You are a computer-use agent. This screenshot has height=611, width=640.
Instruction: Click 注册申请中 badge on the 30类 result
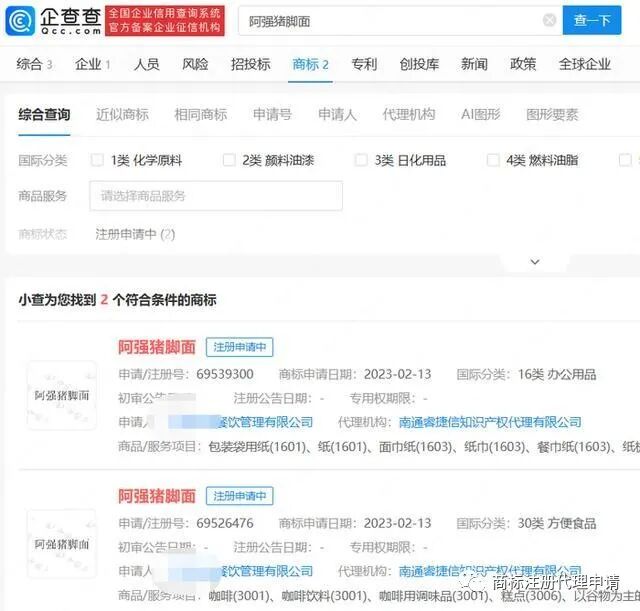[240, 496]
